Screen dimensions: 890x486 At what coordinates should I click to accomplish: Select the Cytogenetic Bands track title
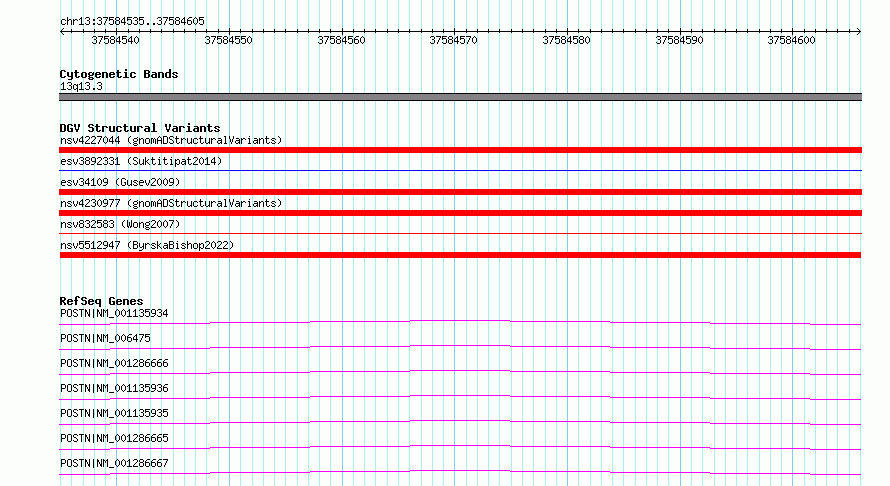pos(119,74)
